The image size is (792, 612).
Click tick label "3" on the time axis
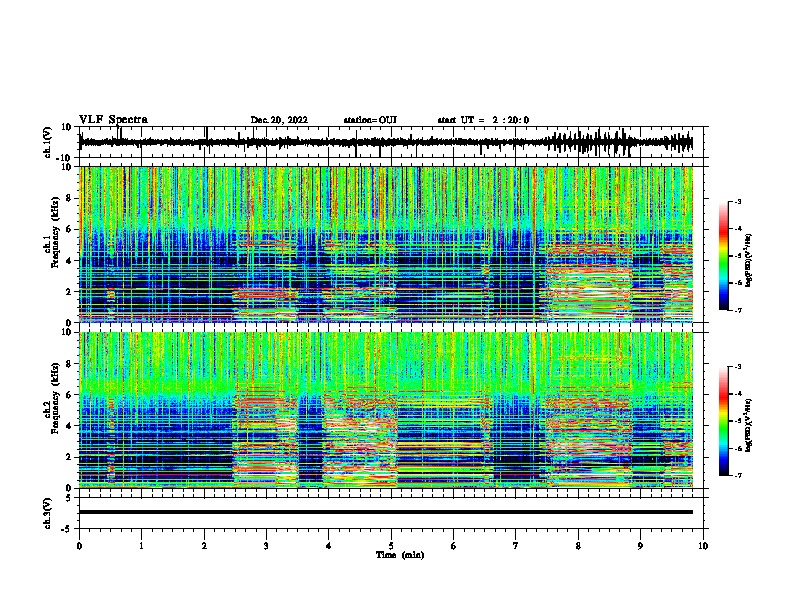coord(266,546)
